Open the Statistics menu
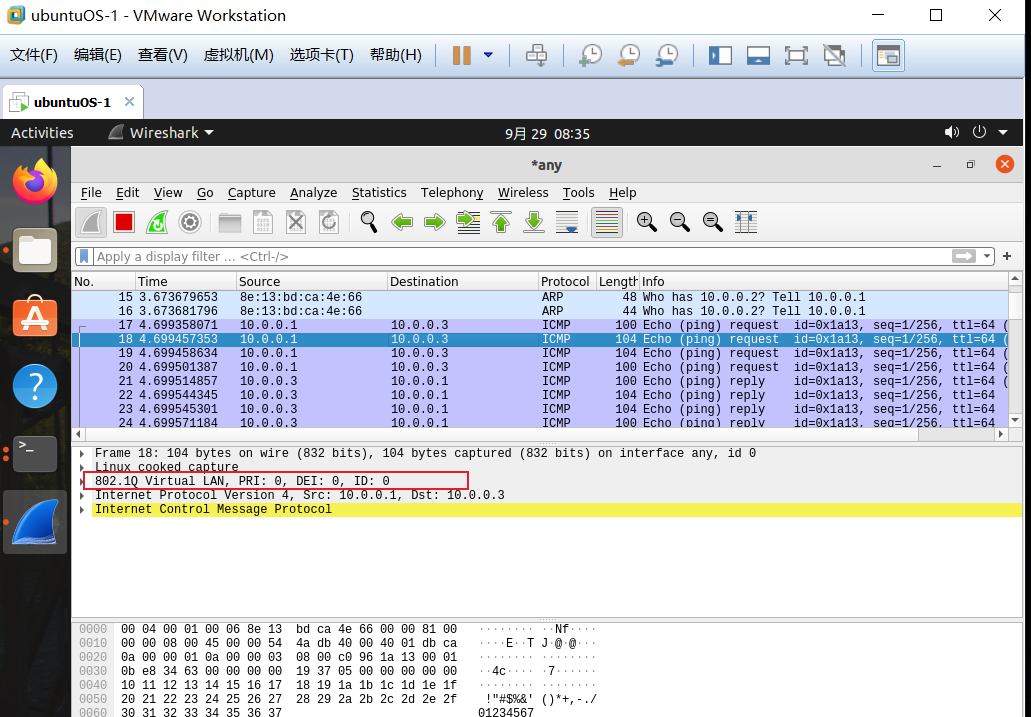Screen dimensions: 1031x717 point(379,193)
